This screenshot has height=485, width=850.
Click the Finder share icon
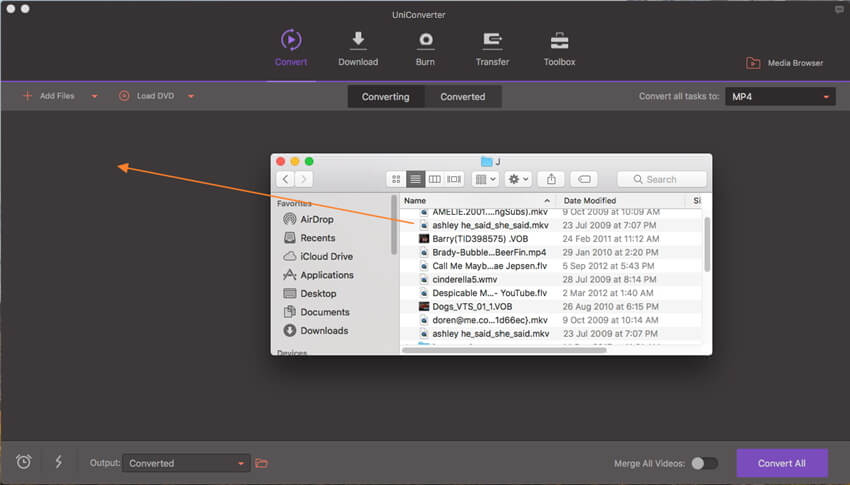pyautogui.click(x=551, y=179)
